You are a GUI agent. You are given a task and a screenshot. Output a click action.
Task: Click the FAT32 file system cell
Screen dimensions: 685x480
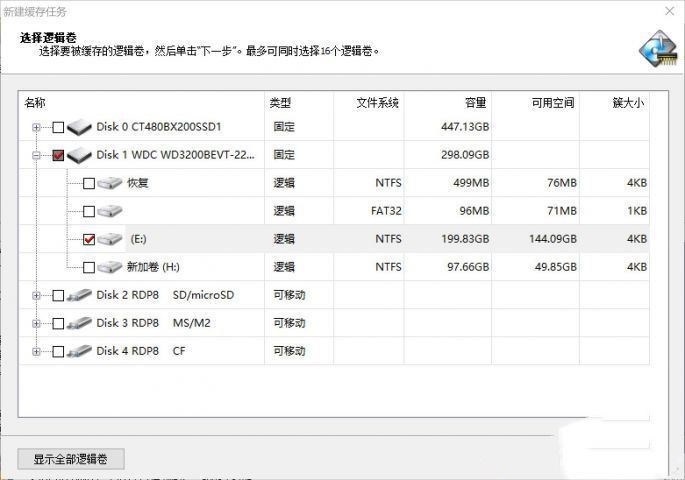pyautogui.click(x=386, y=211)
